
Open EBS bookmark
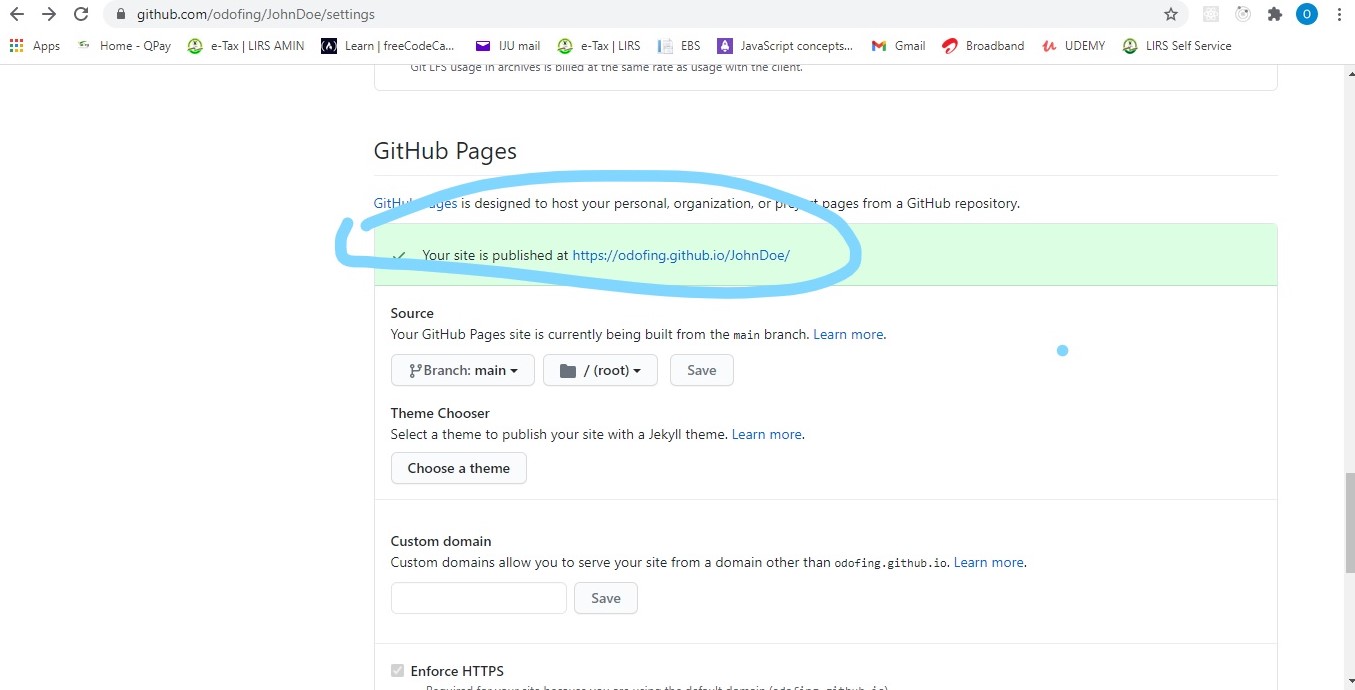679,46
